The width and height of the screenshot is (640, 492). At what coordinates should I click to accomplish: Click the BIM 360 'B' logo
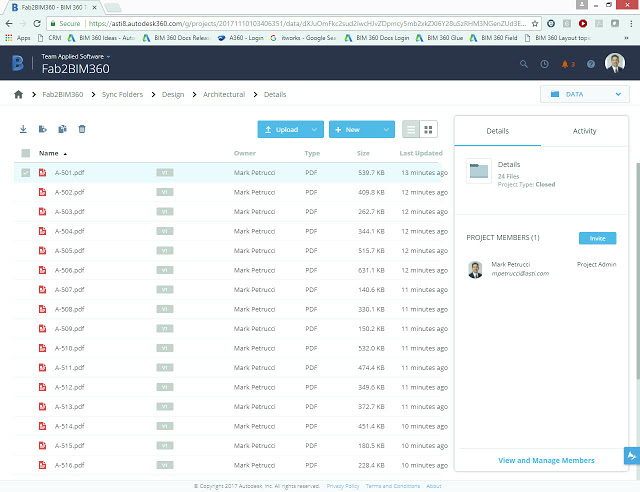pos(18,63)
